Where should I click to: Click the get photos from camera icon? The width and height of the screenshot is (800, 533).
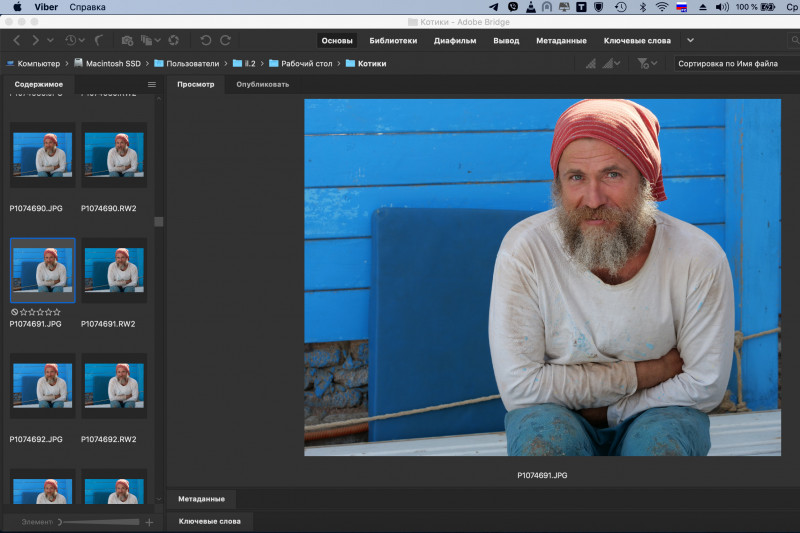[x=127, y=40]
